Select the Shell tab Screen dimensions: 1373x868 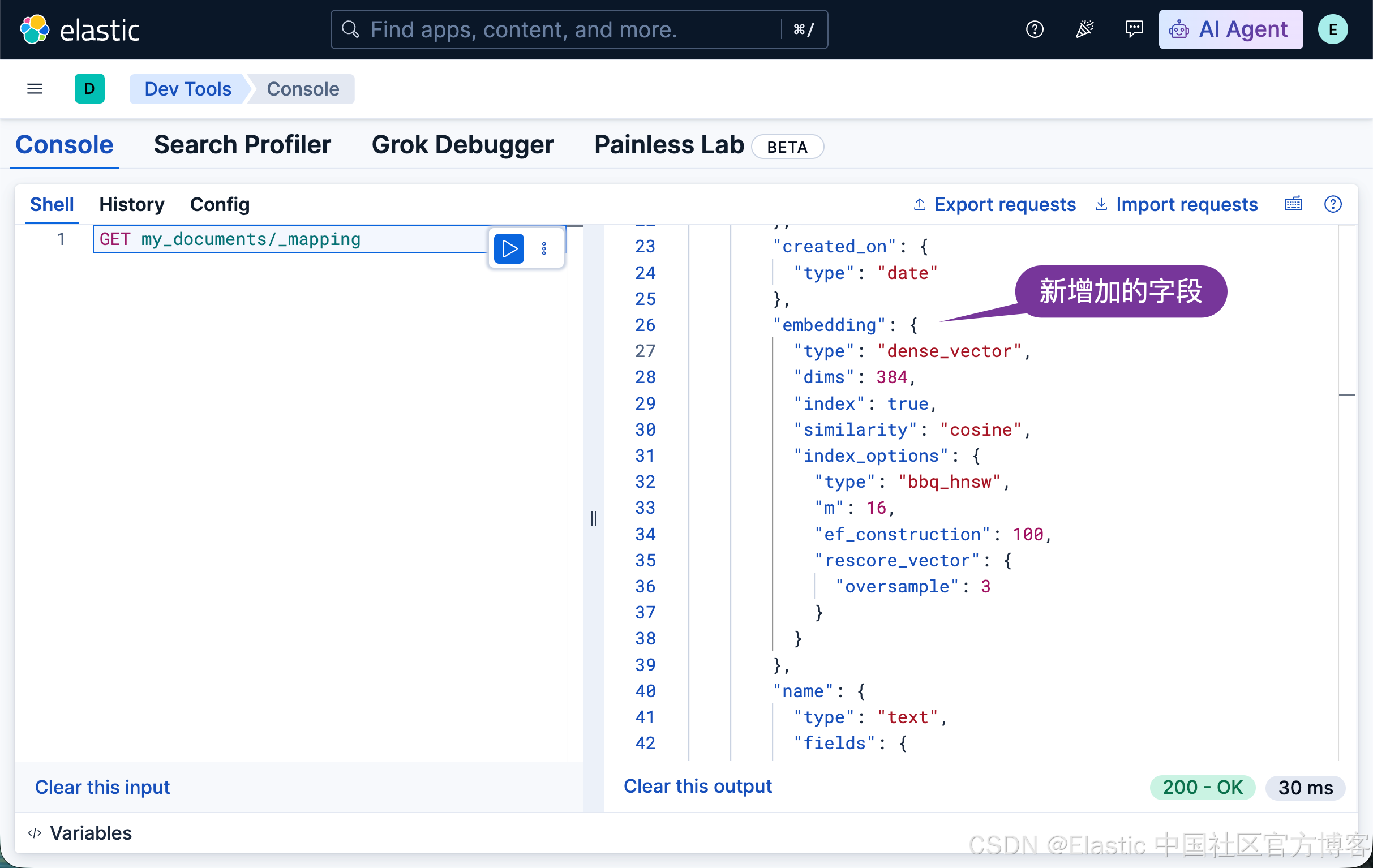(x=52, y=204)
